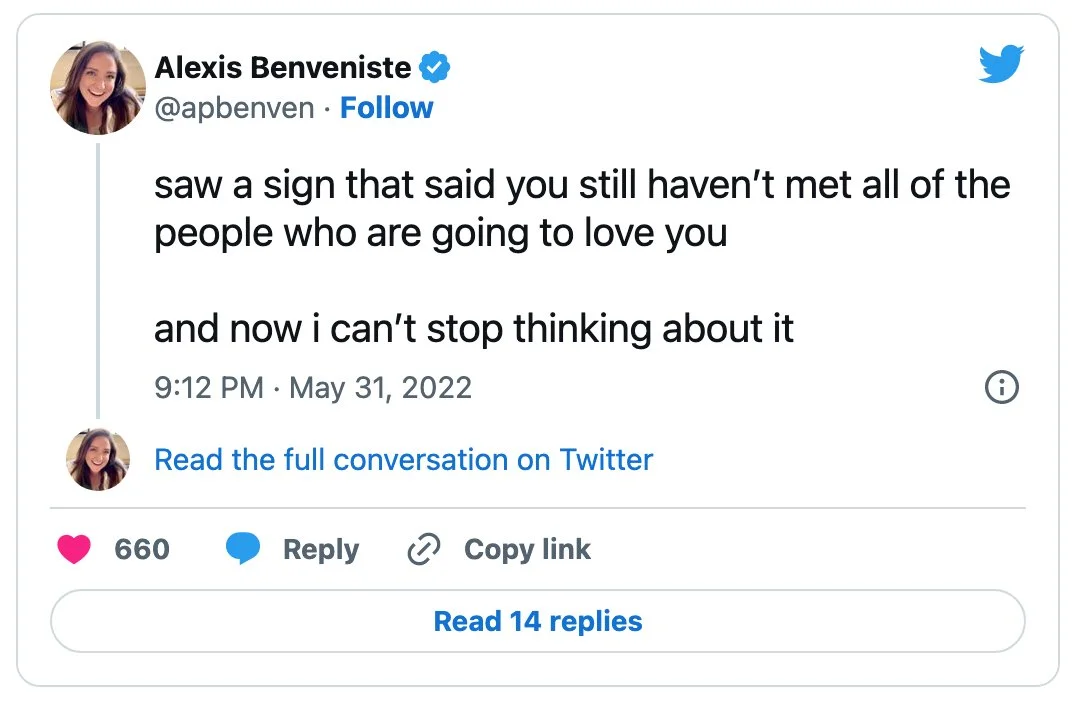Click the blue verified badge

tap(434, 68)
